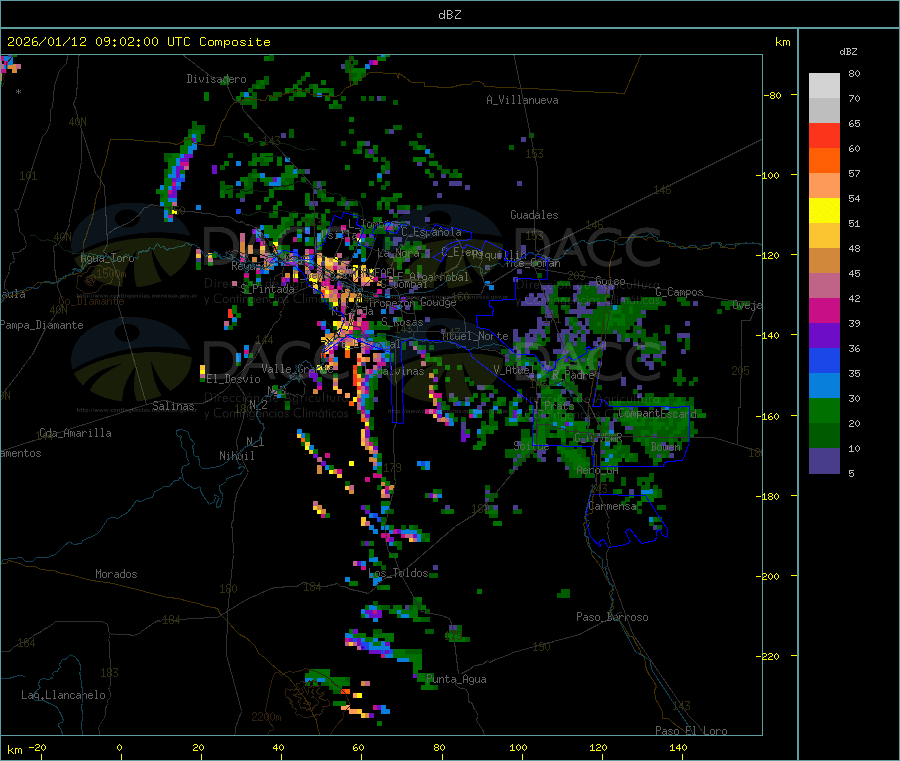Click the 'Divisadero' map label

(x=216, y=79)
